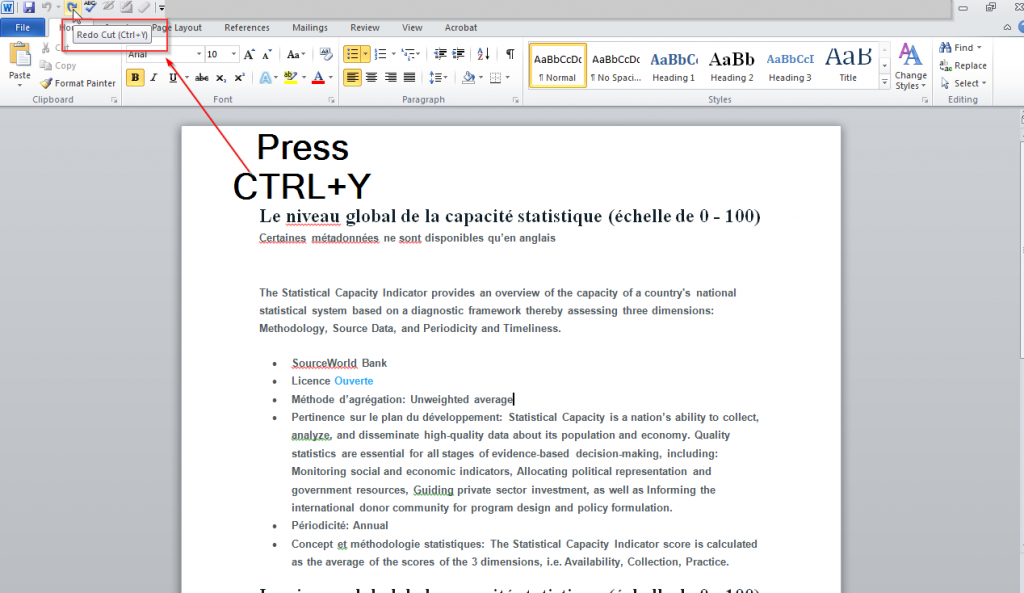Toggle Show/Hide paragraph marks

coord(510,54)
